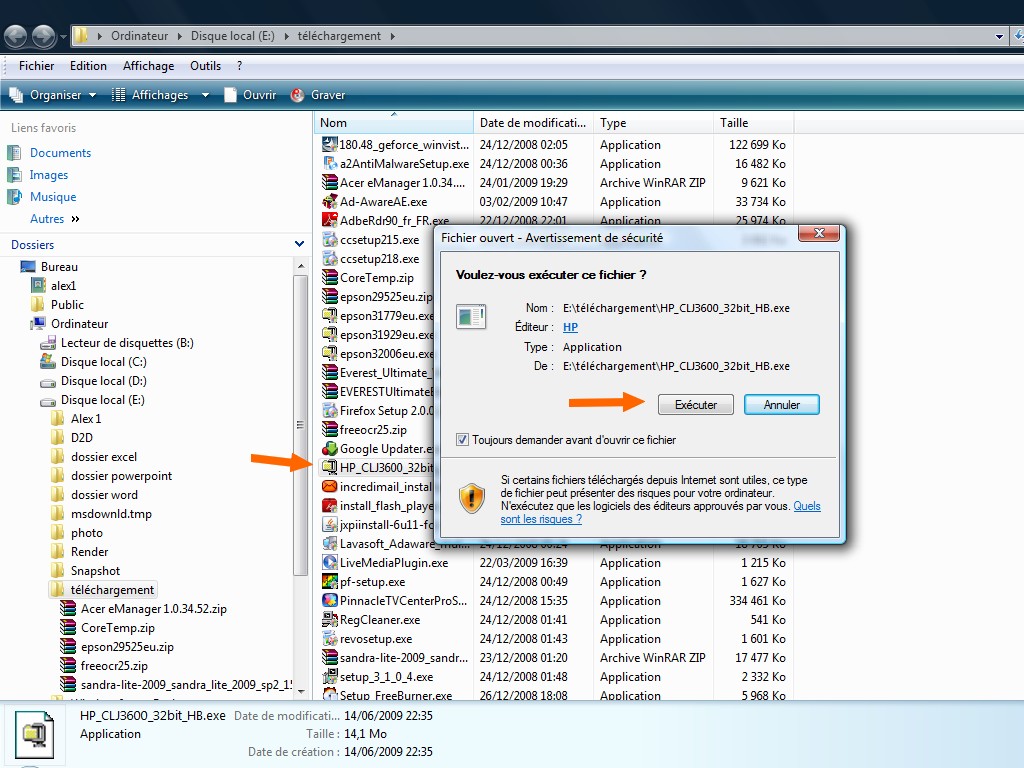The width and height of the screenshot is (1024, 768).
Task: Click the Graver burn disc icon
Action: 297,95
